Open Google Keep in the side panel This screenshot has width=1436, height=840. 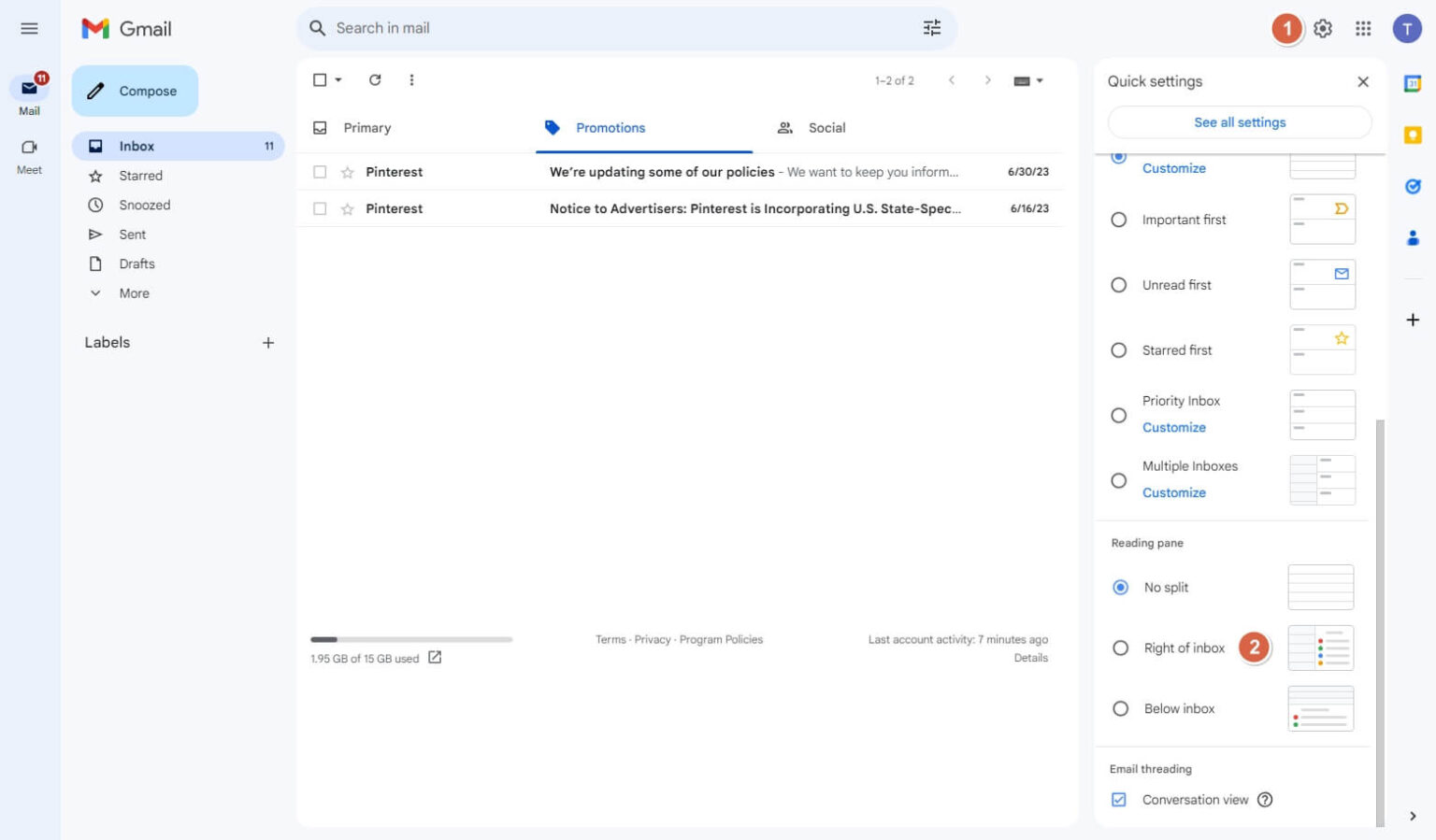[x=1413, y=135]
